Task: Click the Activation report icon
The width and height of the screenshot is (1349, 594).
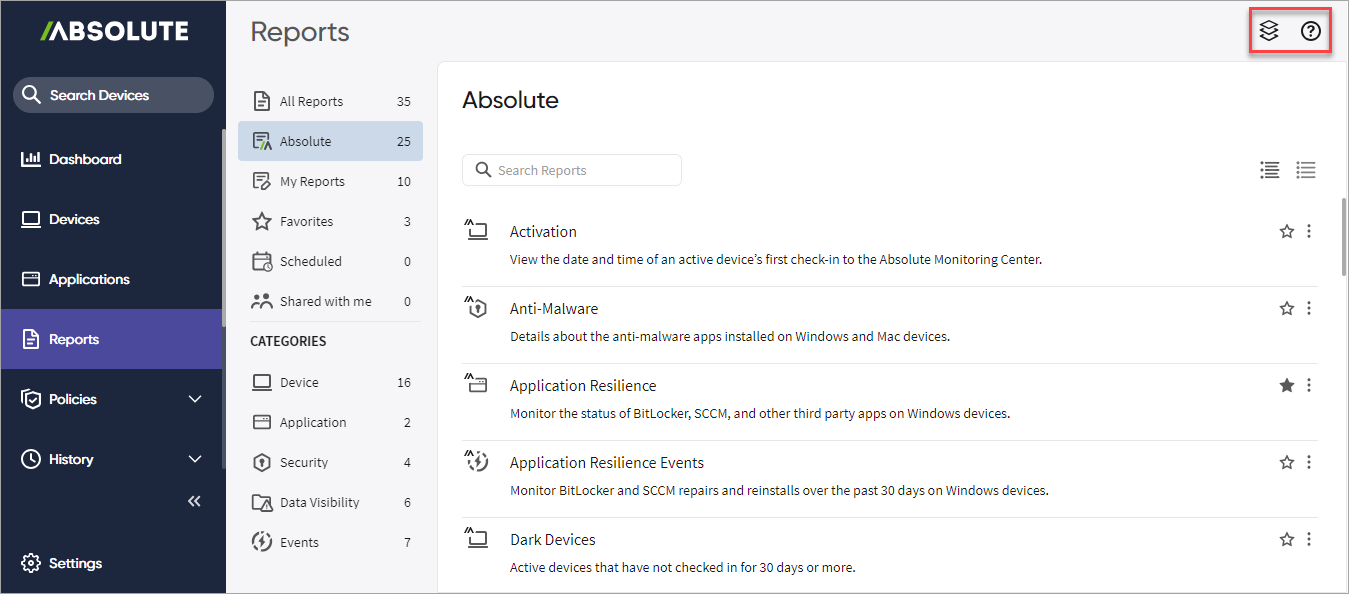Action: click(x=477, y=231)
